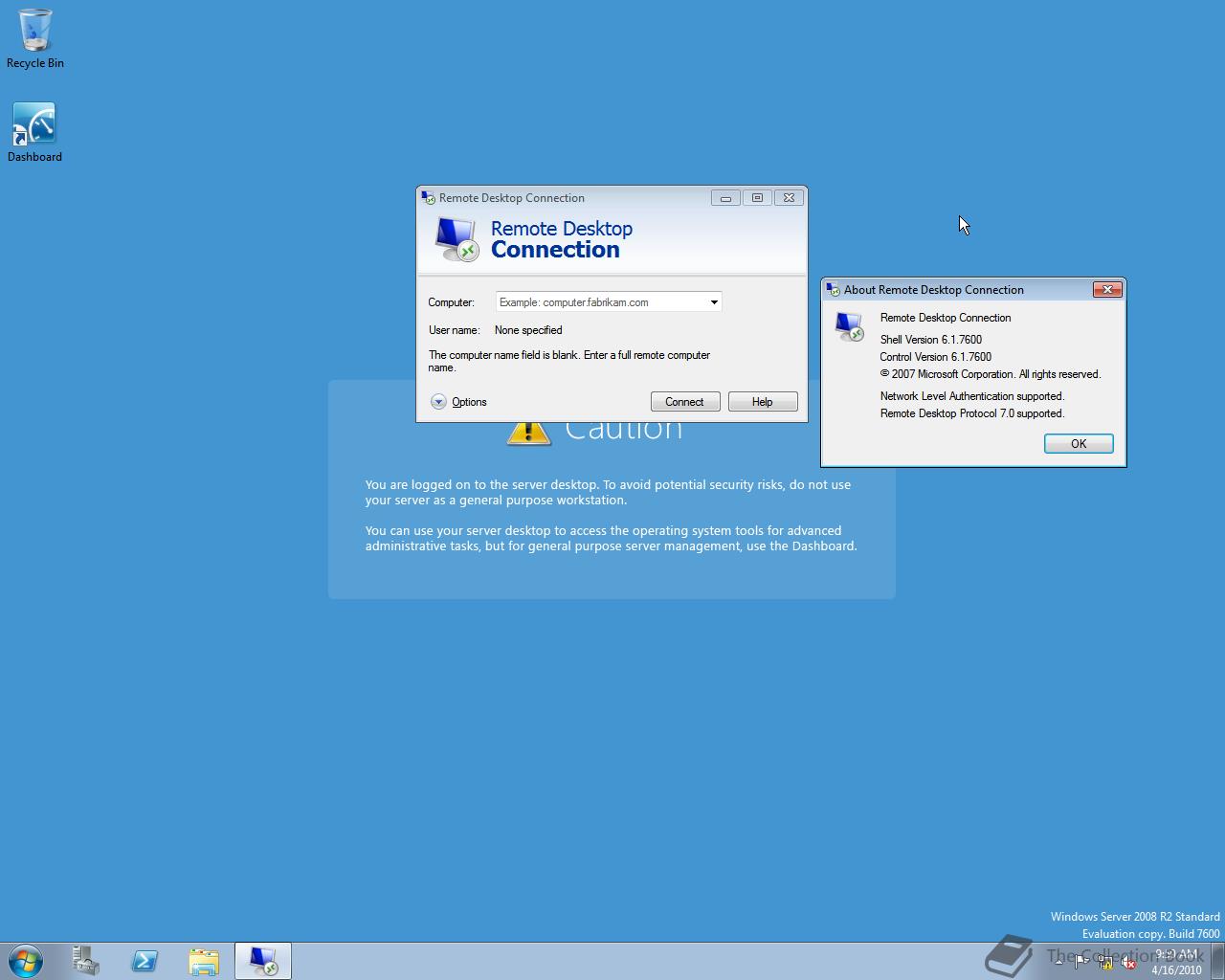Open the taskbar clock and date
Screen dimensions: 1225x980
(x=1176, y=962)
